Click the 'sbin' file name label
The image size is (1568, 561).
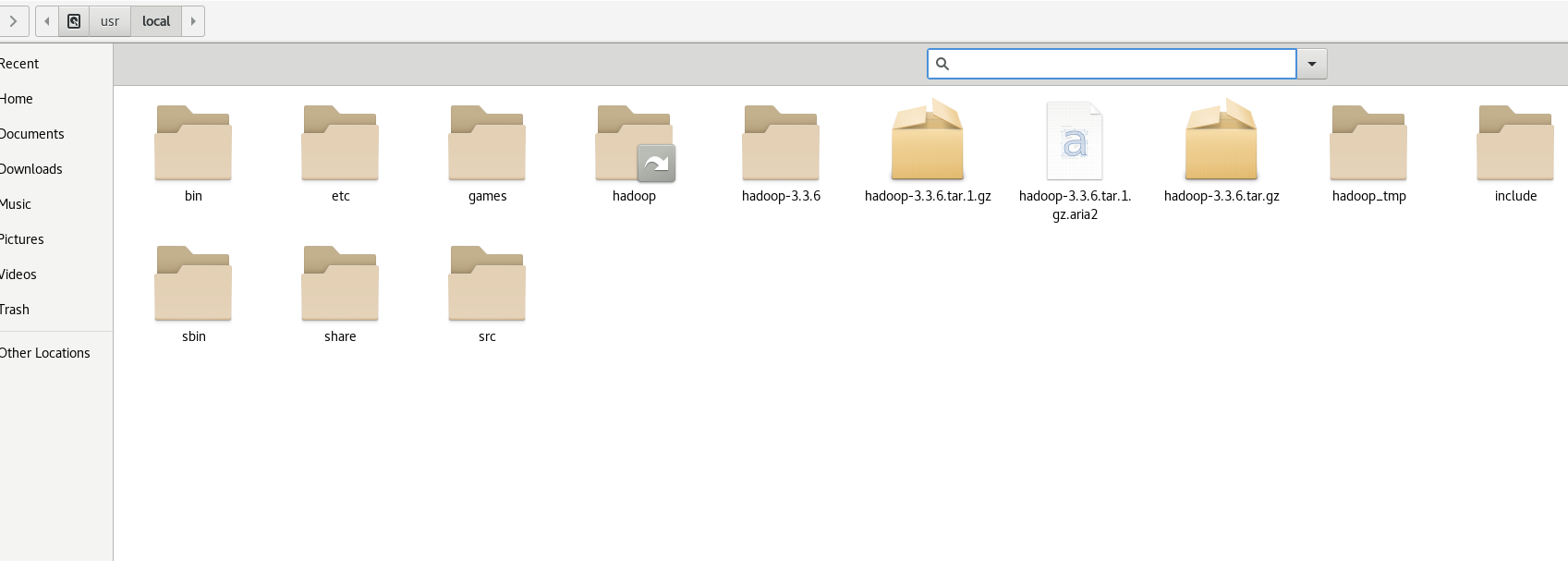pyautogui.click(x=193, y=336)
